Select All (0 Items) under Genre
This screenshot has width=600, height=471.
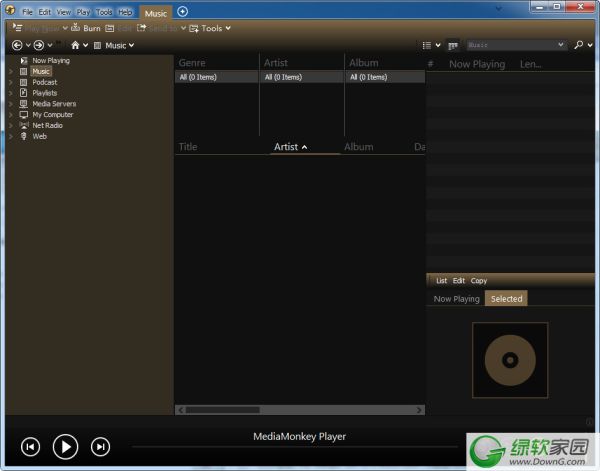(x=217, y=77)
